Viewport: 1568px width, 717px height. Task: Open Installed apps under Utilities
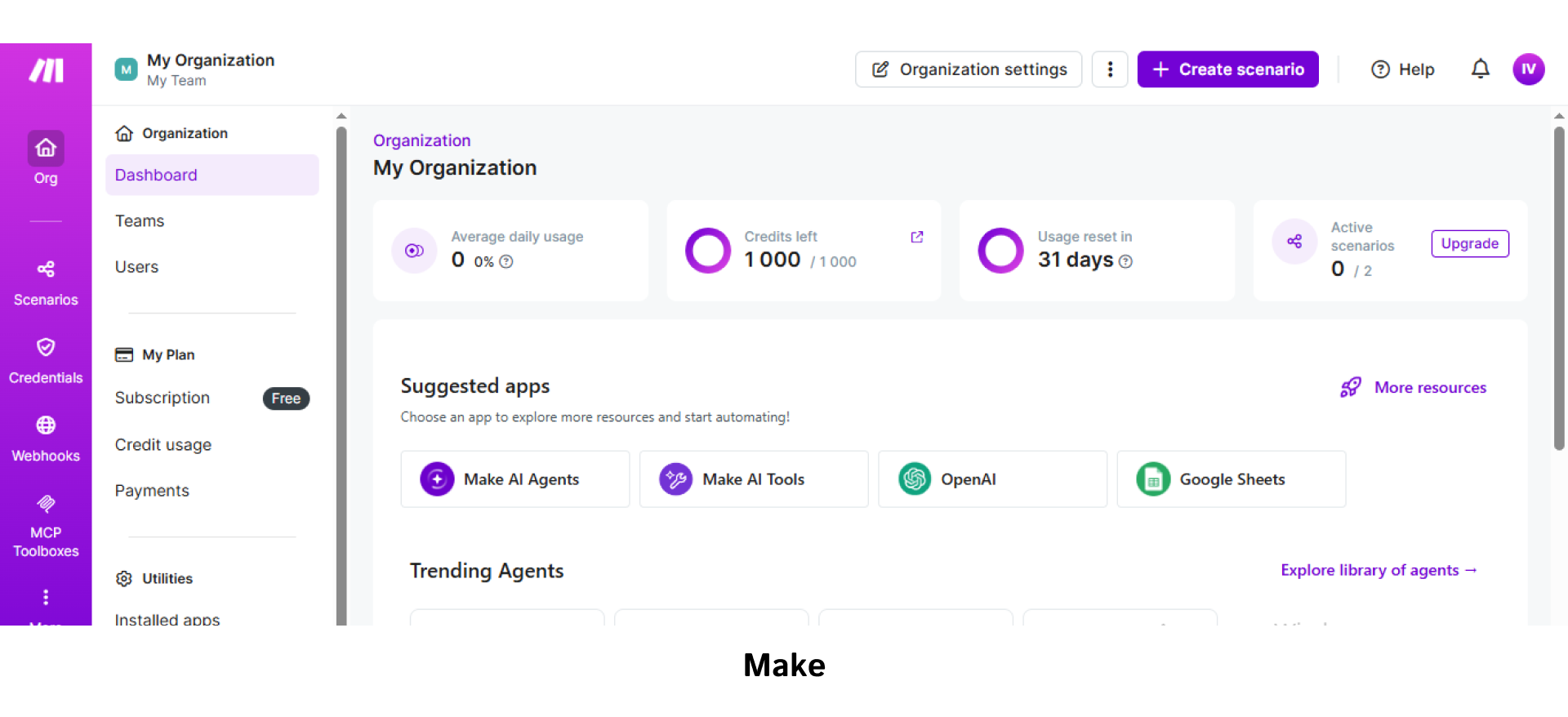[x=167, y=619]
